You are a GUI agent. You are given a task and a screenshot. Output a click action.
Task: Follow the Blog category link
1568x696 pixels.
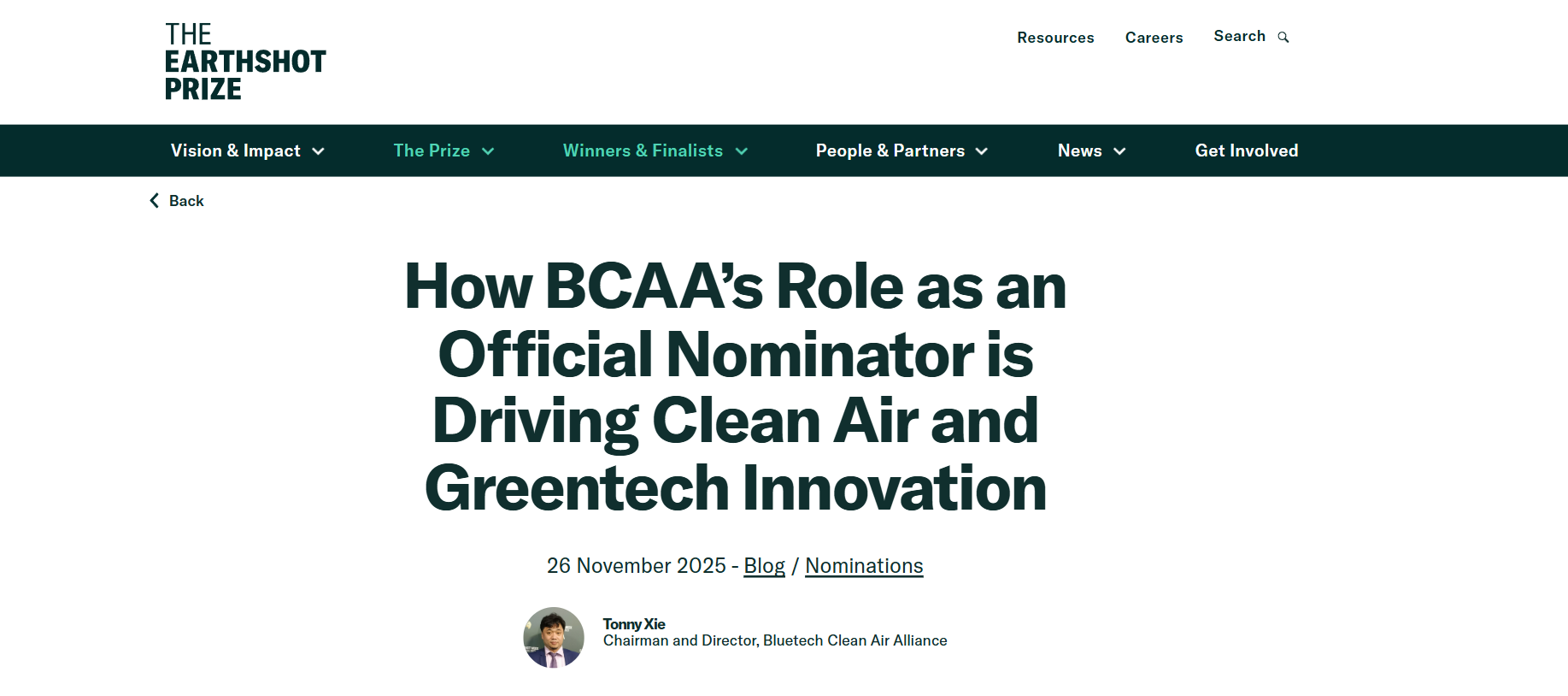pyautogui.click(x=764, y=566)
